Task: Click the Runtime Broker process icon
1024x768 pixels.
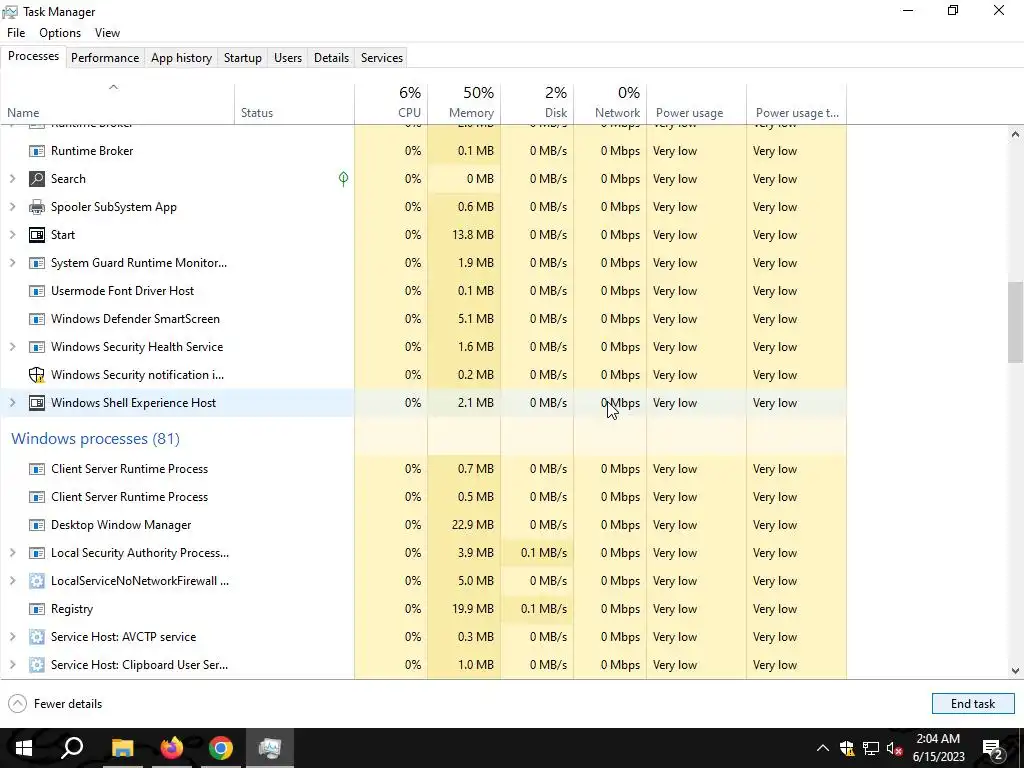Action: coord(37,151)
